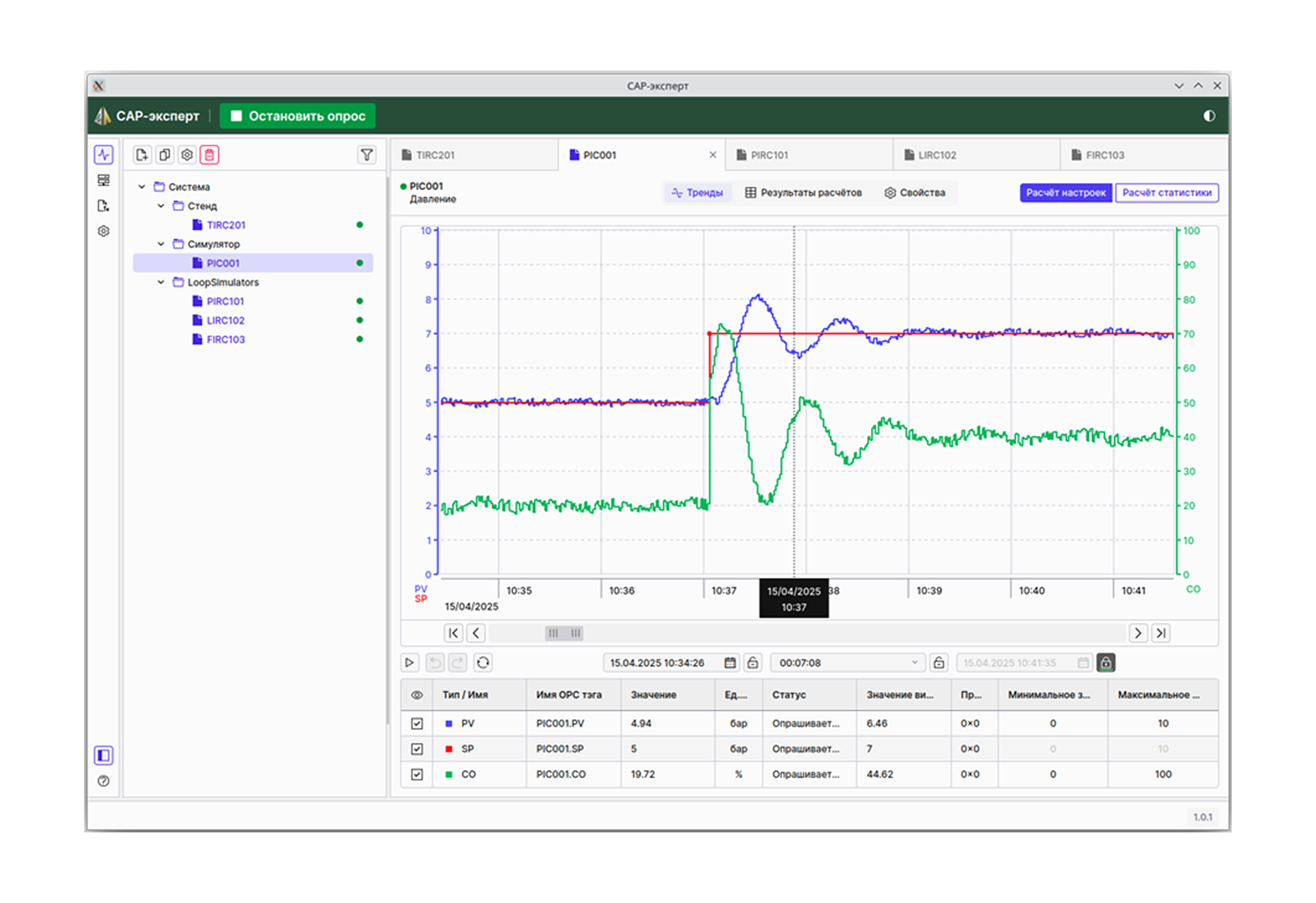Viewport: 1316px width, 903px height.
Task: Grab the trend timeline scrollbar thumb
Action: [x=564, y=633]
